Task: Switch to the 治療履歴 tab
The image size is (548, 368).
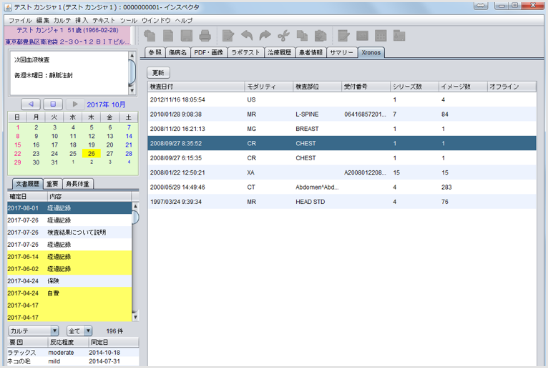Action: point(280,52)
